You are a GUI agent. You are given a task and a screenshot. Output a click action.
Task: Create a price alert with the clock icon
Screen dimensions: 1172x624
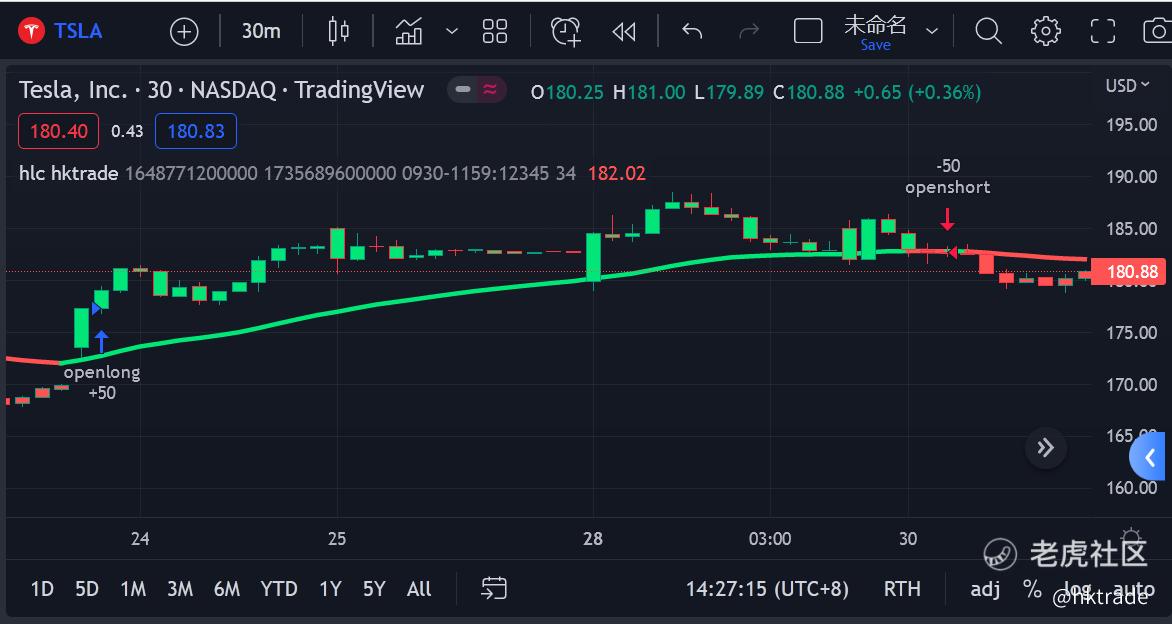point(566,31)
